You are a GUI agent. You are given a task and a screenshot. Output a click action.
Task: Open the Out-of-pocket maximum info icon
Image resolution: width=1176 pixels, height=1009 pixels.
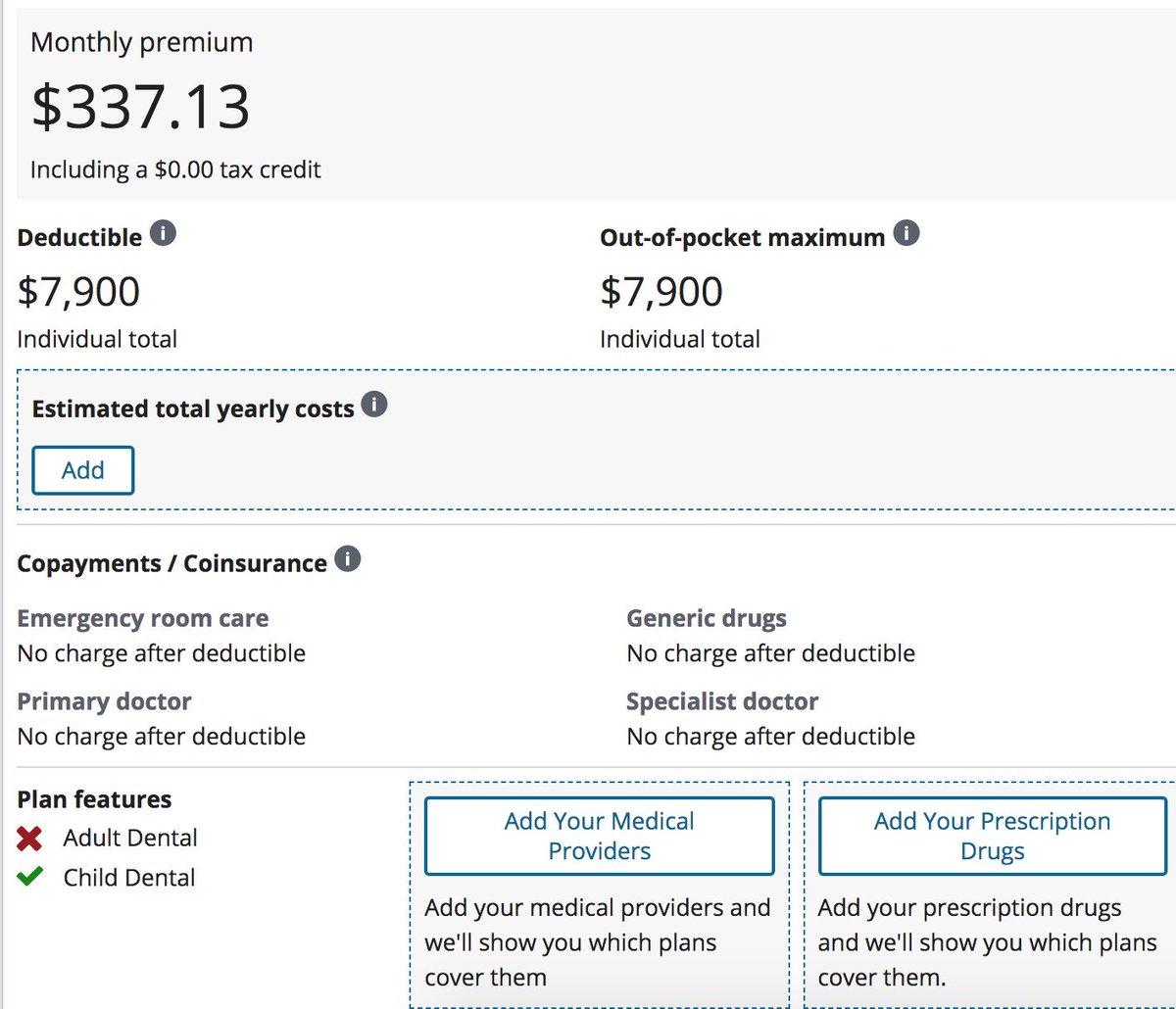(906, 235)
